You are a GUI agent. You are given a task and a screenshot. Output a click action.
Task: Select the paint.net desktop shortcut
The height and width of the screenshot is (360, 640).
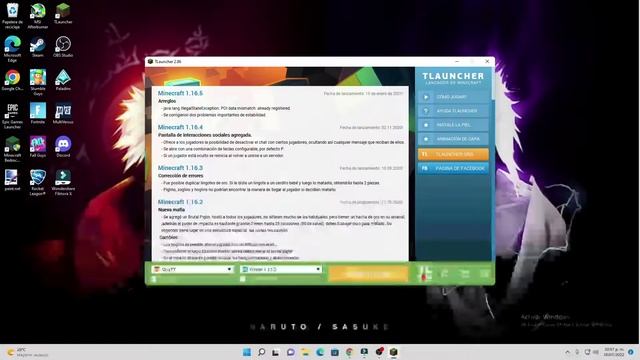click(13, 180)
